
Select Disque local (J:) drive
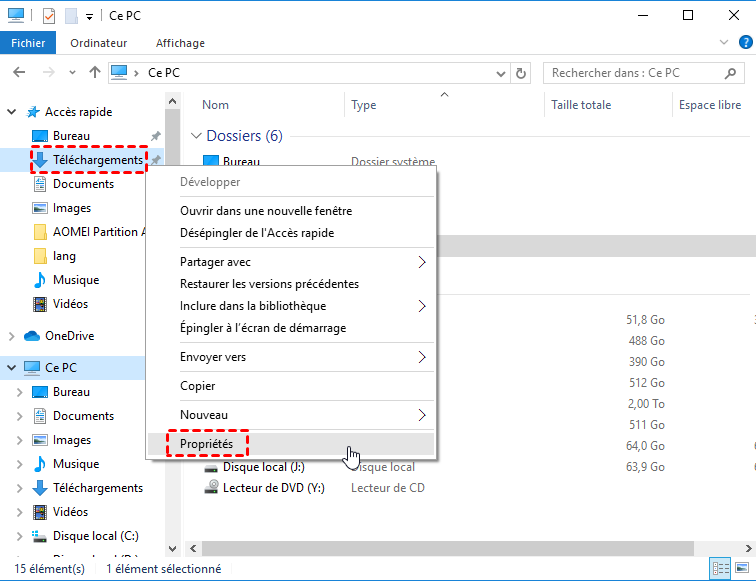coord(263,467)
